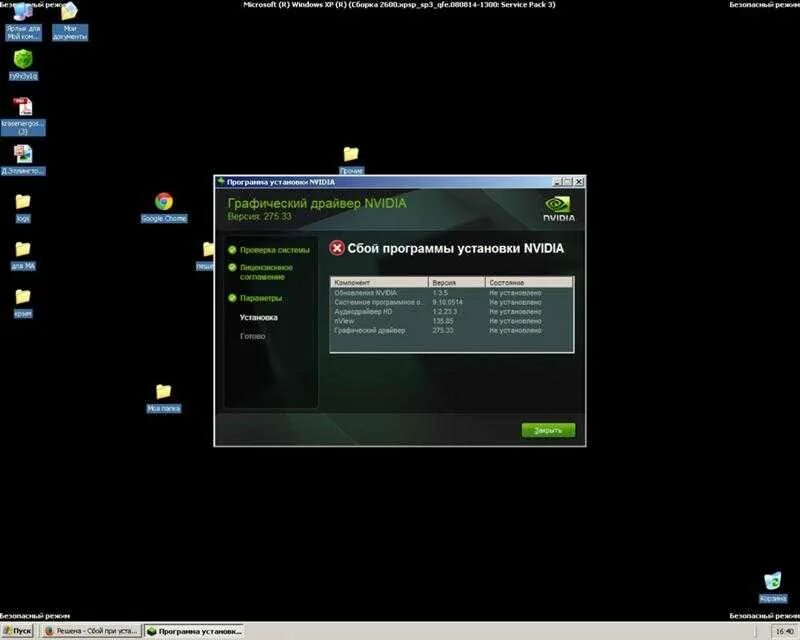The height and width of the screenshot is (640, 800).
Task: Click green checkmark next to Проверка системы
Action: tap(232, 250)
